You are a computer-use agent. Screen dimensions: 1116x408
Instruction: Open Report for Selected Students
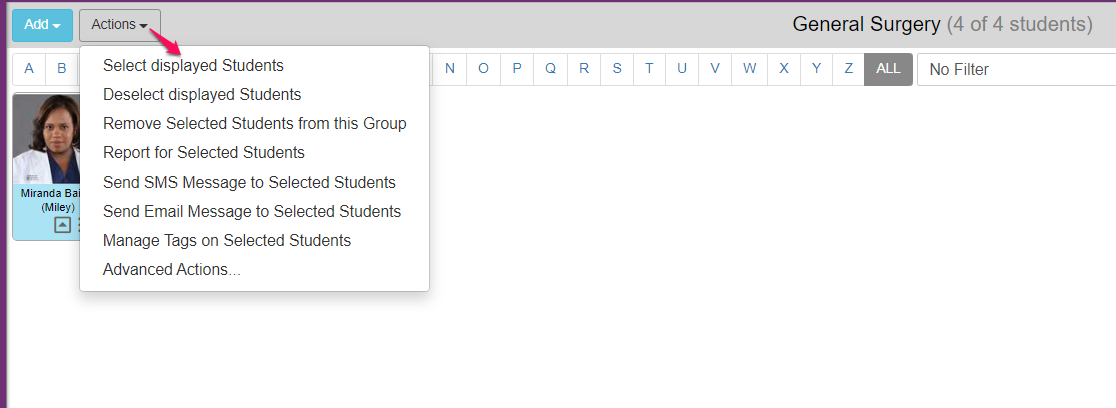204,153
